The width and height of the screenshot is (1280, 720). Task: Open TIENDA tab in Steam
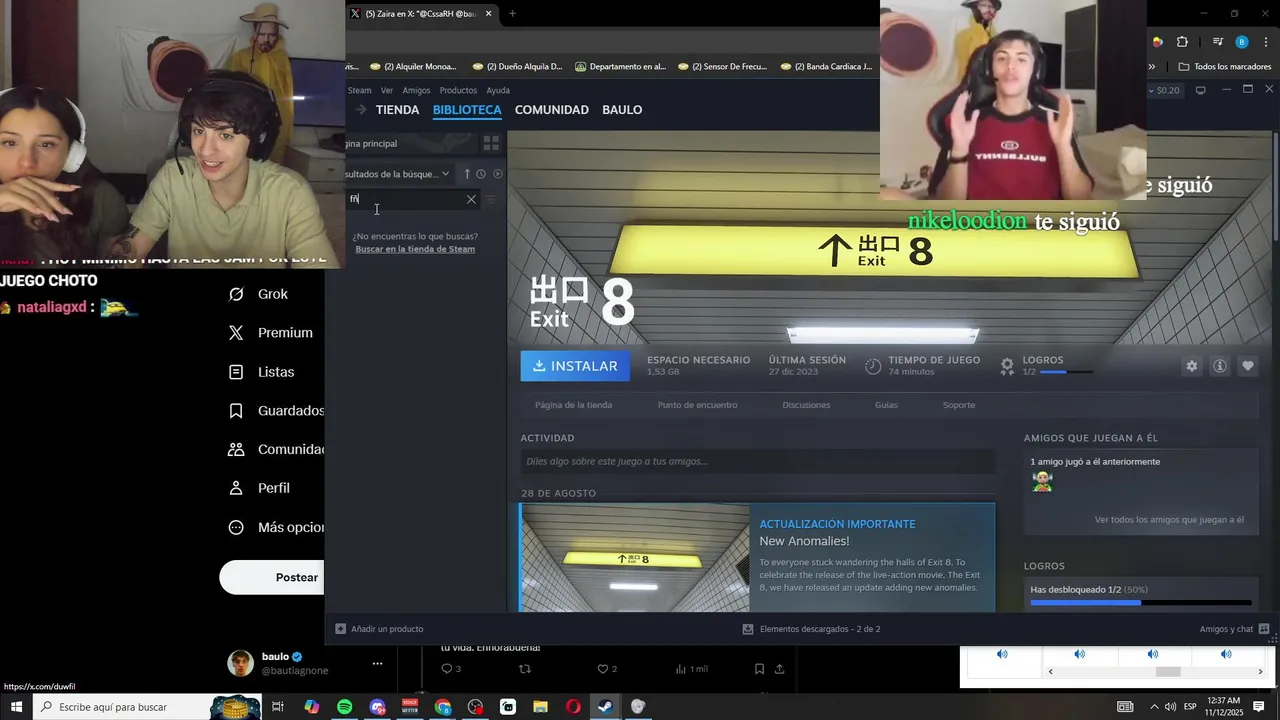click(x=397, y=110)
